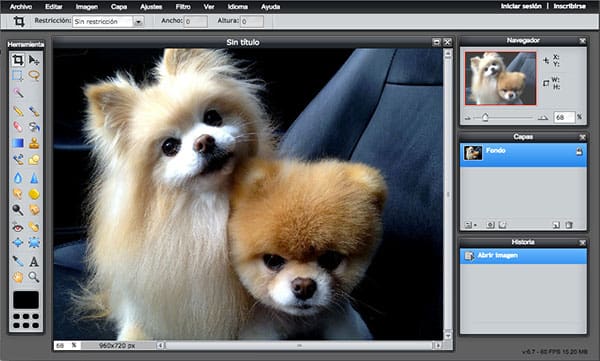Select the Smudge finger tool
600x361 pixels.
pos(18,194)
